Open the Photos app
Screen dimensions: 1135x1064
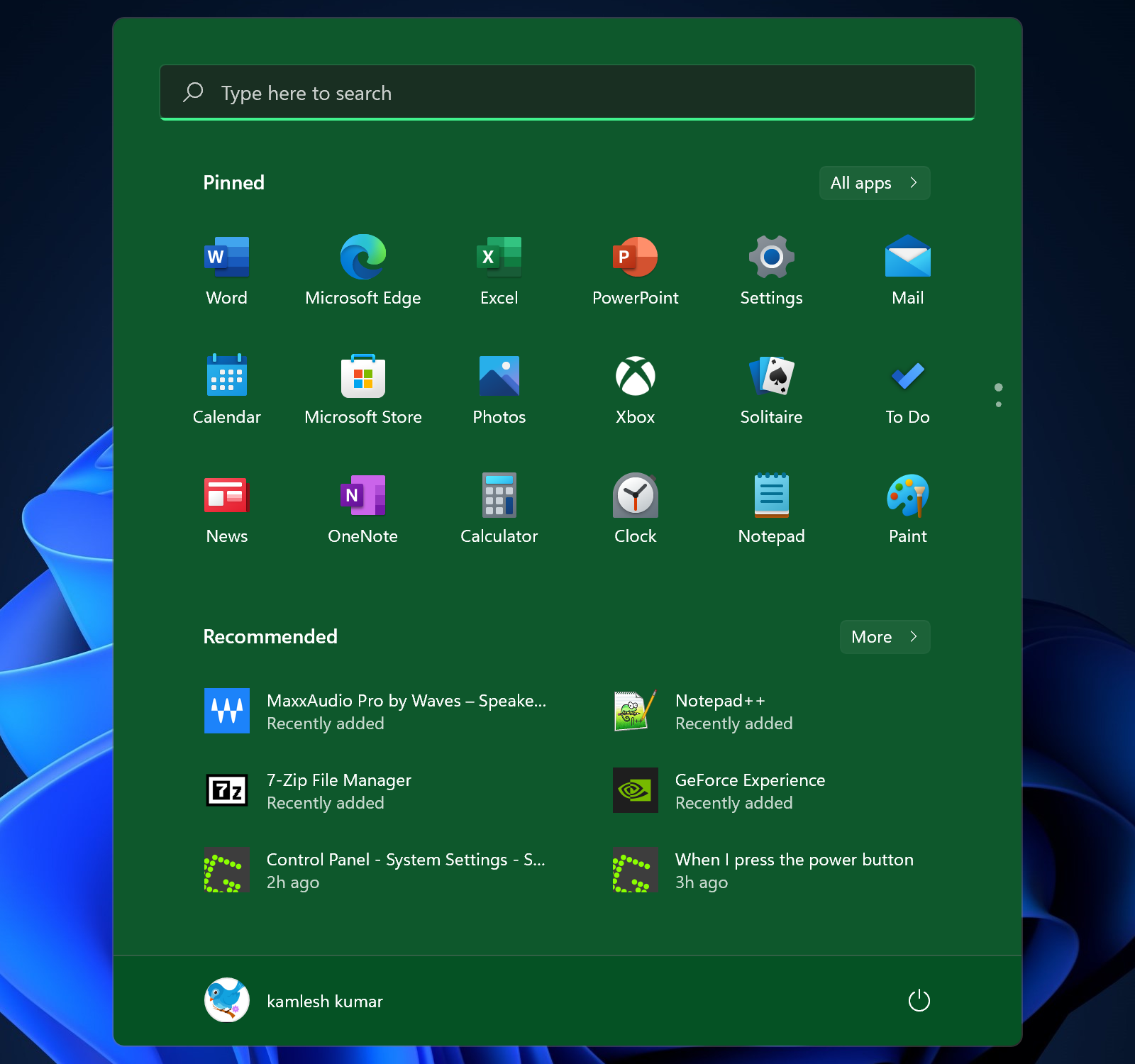[499, 389]
